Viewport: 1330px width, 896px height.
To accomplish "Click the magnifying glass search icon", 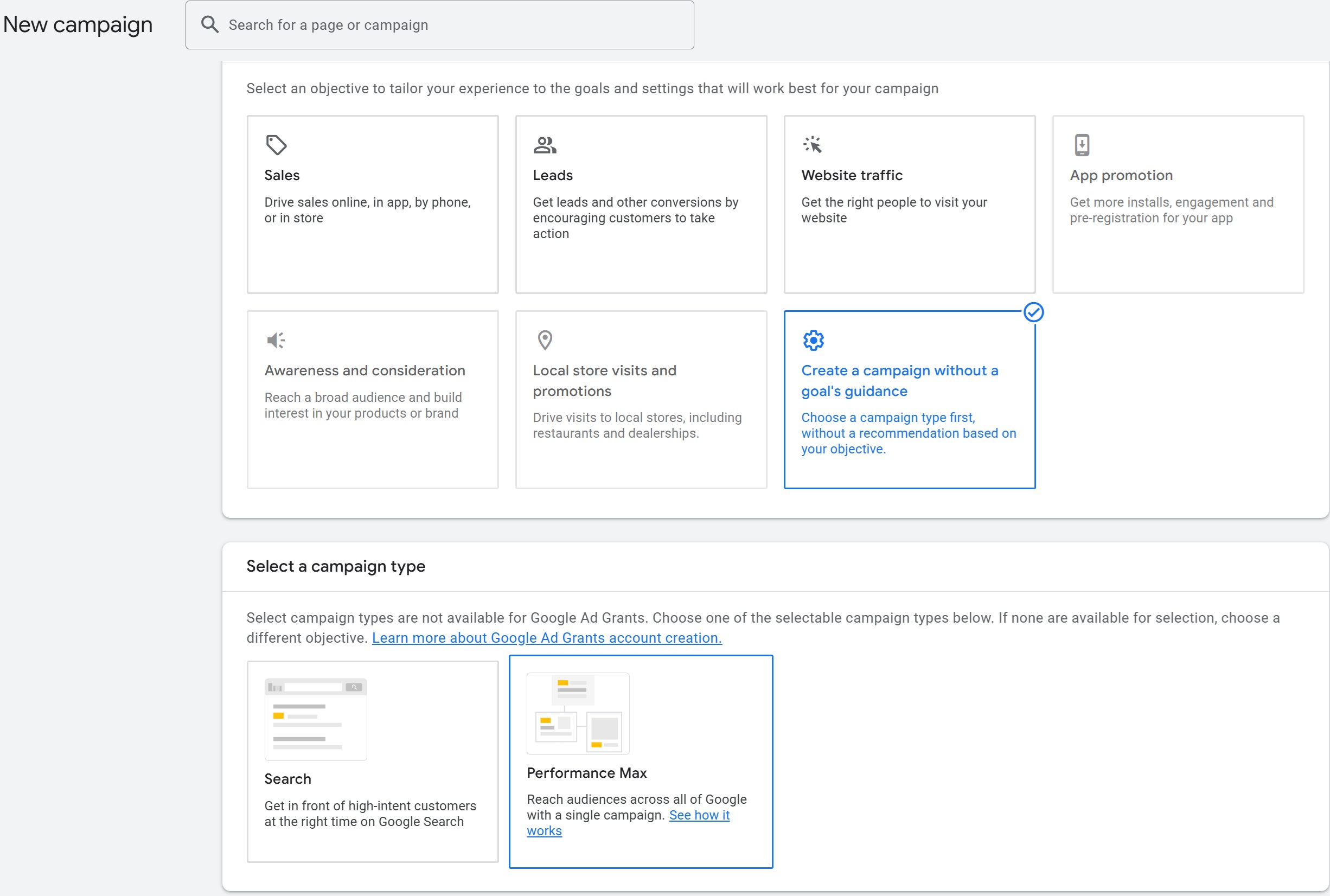I will [210, 24].
